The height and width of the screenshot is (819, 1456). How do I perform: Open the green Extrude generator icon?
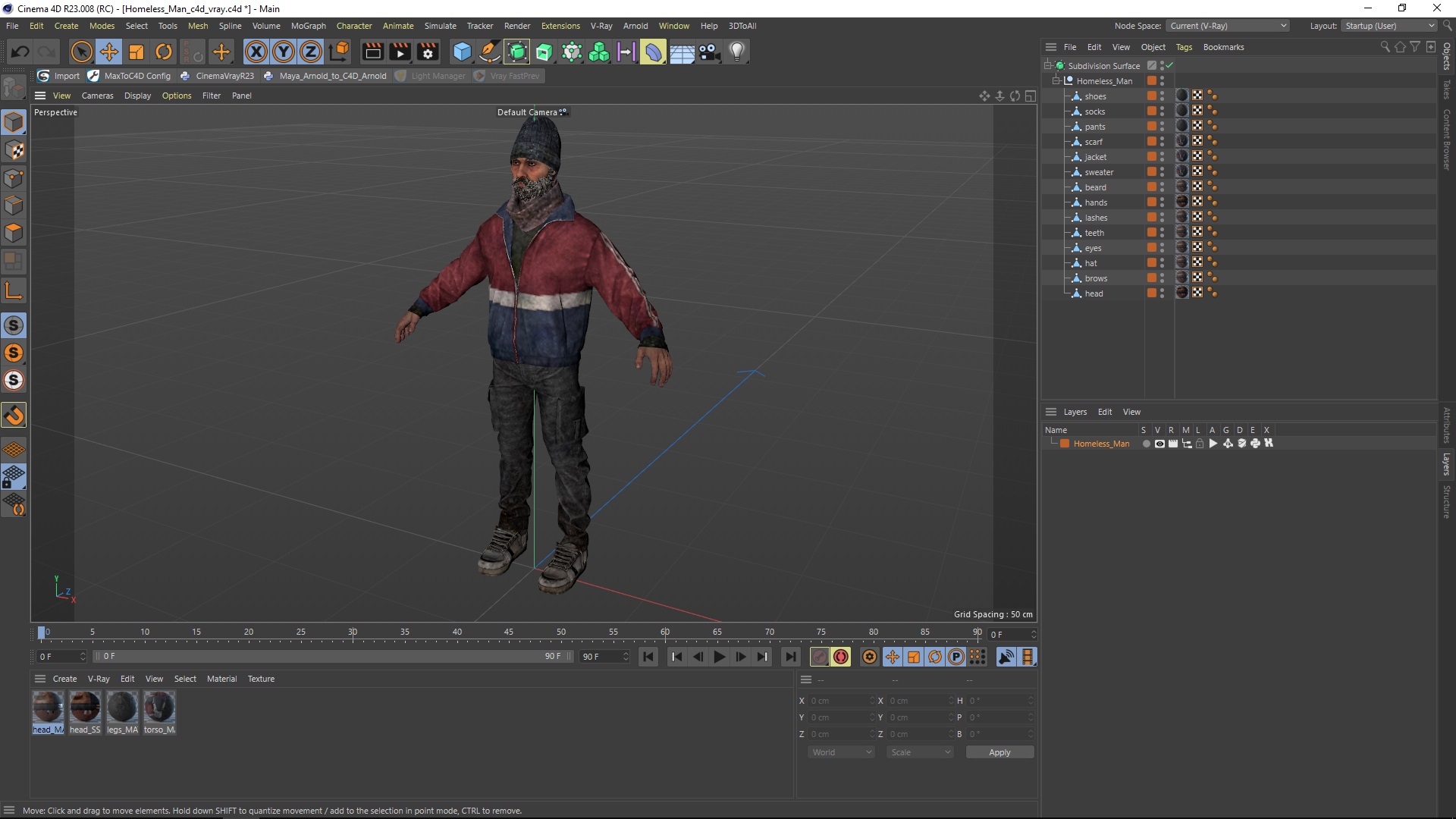544,52
